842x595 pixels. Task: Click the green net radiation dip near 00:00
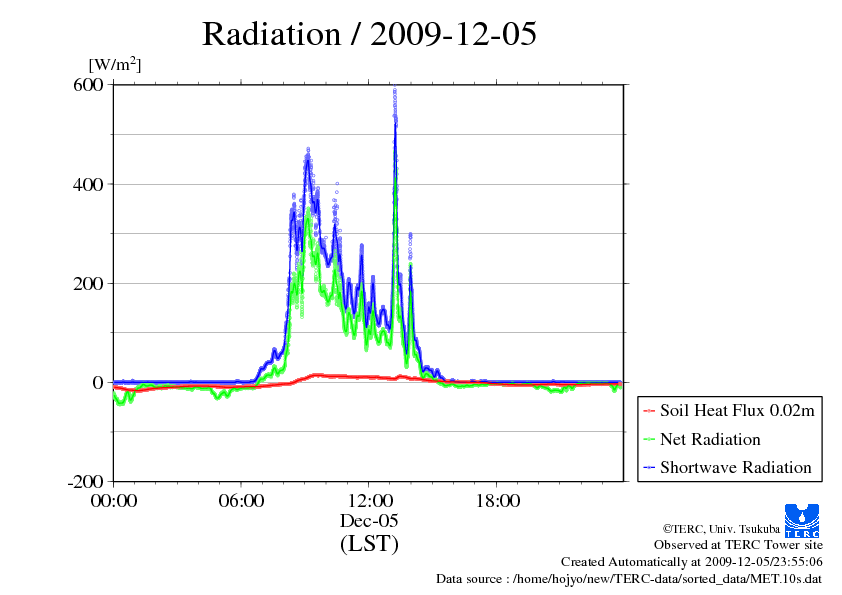[x=121, y=401]
